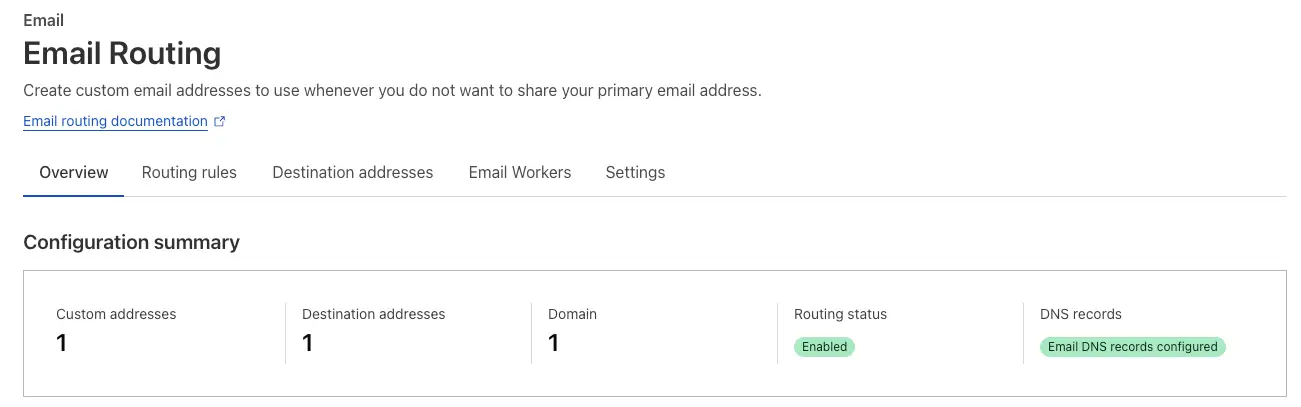
Task: Click the Custom addresses label in summary
Action: pos(116,314)
